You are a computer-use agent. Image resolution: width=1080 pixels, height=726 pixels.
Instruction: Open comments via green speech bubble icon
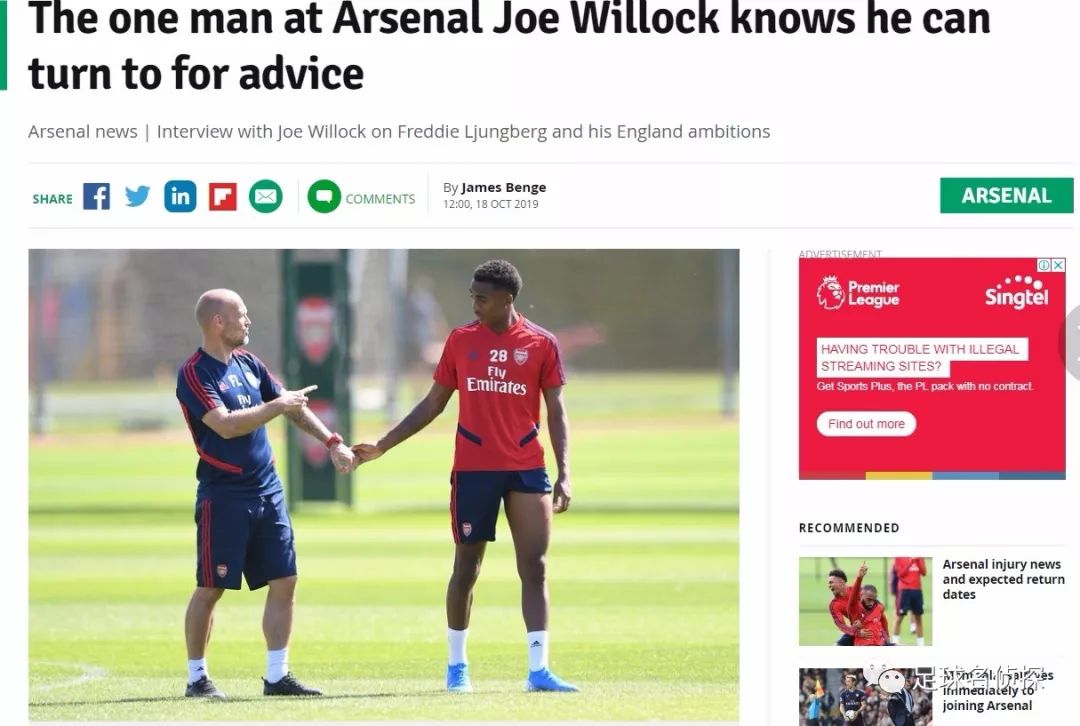[x=324, y=197]
